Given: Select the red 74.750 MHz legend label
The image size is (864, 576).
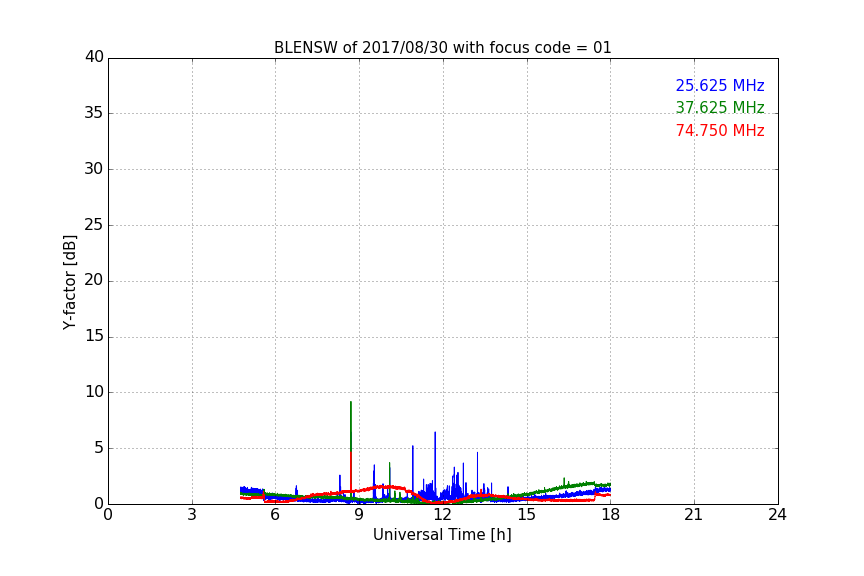Looking at the screenshot, I should pyautogui.click(x=720, y=131).
